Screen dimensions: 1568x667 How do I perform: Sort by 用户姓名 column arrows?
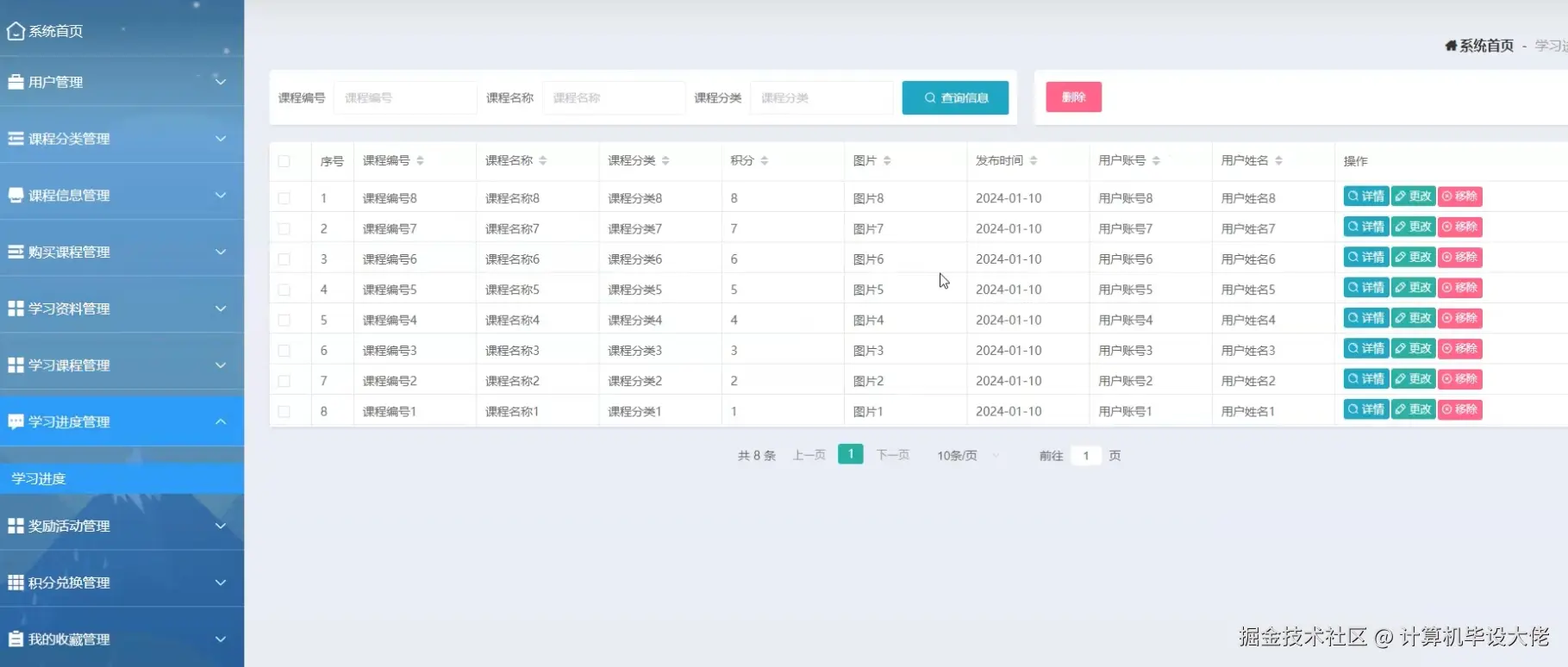[1278, 161]
